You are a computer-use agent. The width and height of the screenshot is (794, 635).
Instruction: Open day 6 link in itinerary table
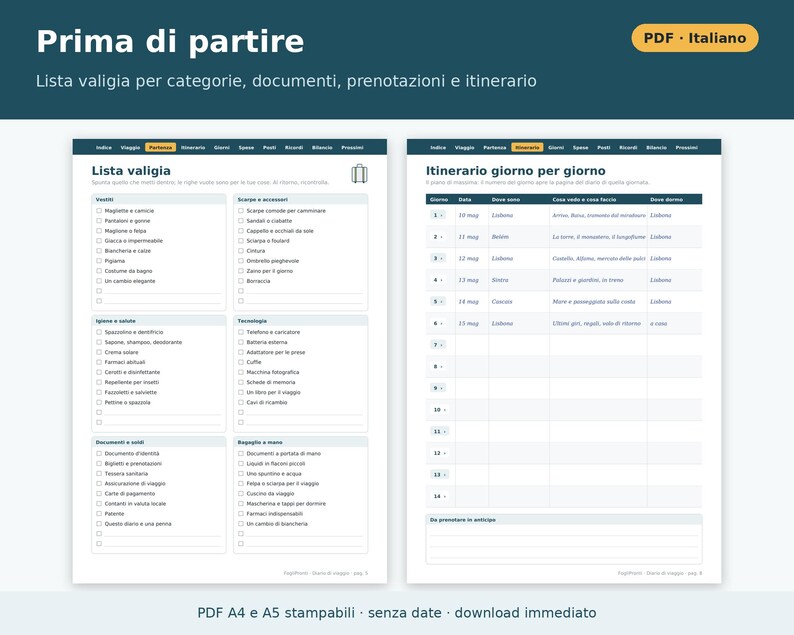(x=438, y=323)
